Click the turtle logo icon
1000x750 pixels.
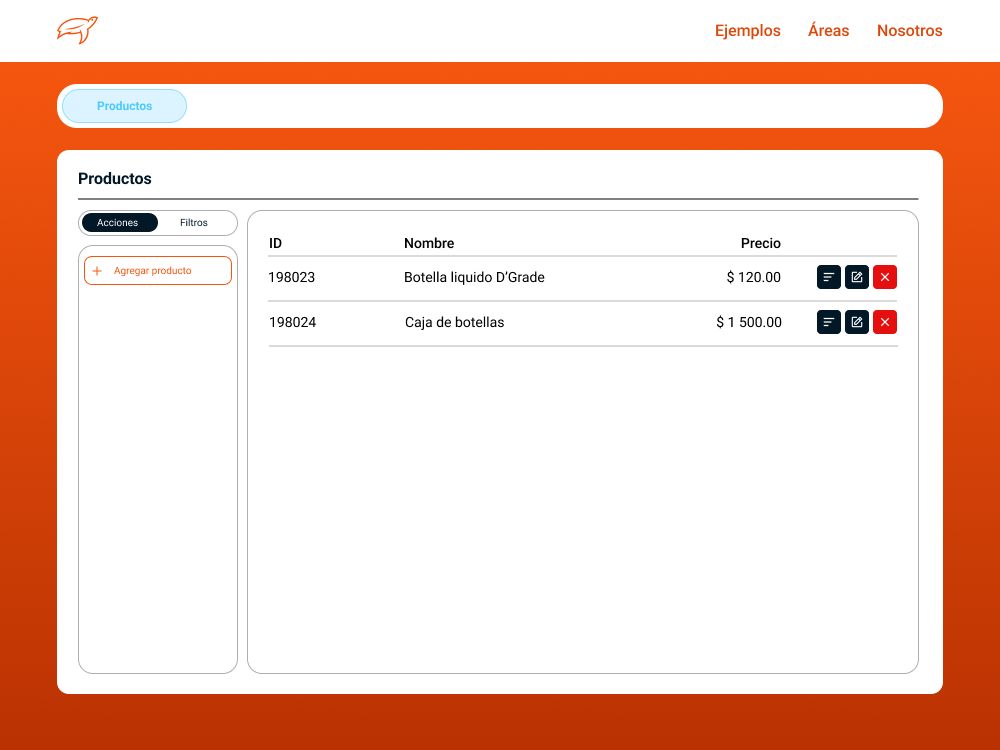coord(77,30)
